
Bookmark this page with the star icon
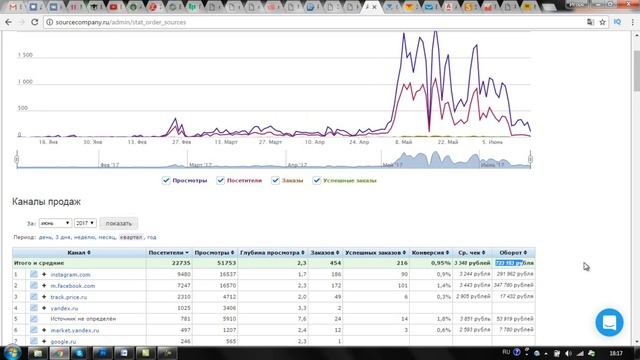click(602, 22)
